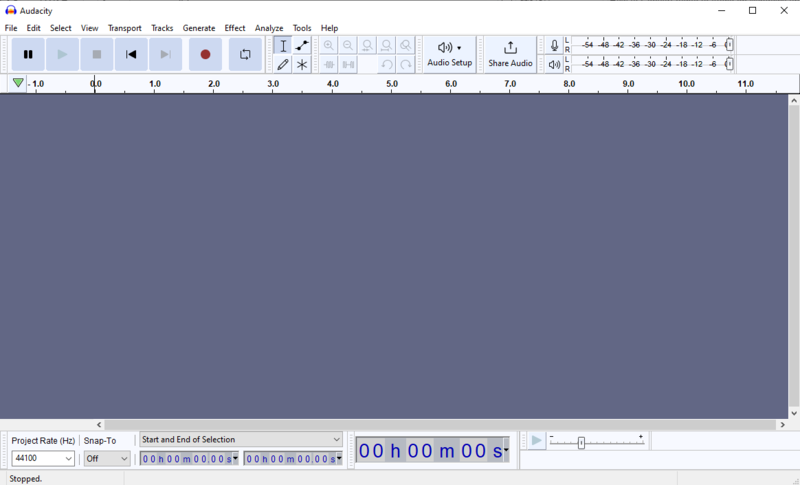Click the vertical scrollbar down arrow
The image size is (800, 485).
(794, 413)
